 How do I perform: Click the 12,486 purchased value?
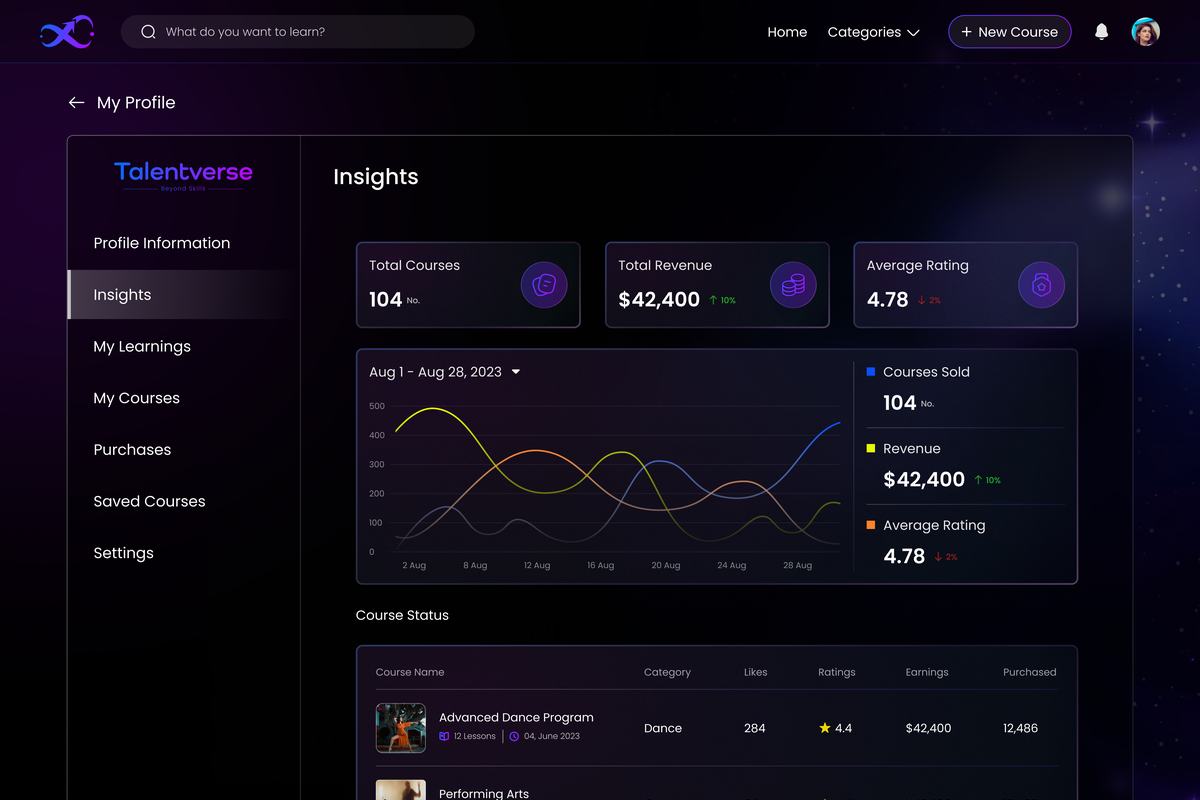tap(1021, 728)
